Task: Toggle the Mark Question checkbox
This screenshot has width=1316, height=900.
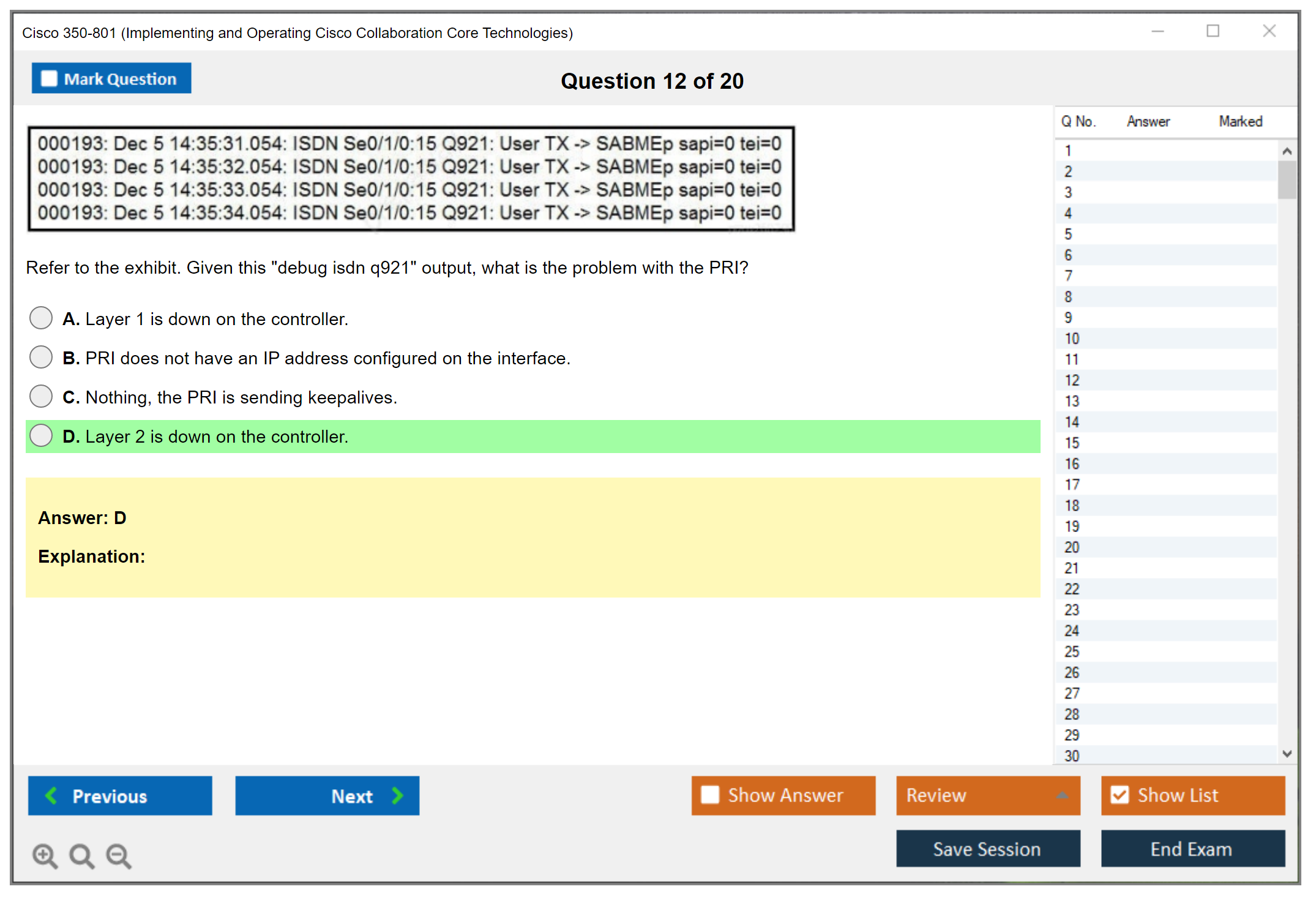Action: pos(49,78)
